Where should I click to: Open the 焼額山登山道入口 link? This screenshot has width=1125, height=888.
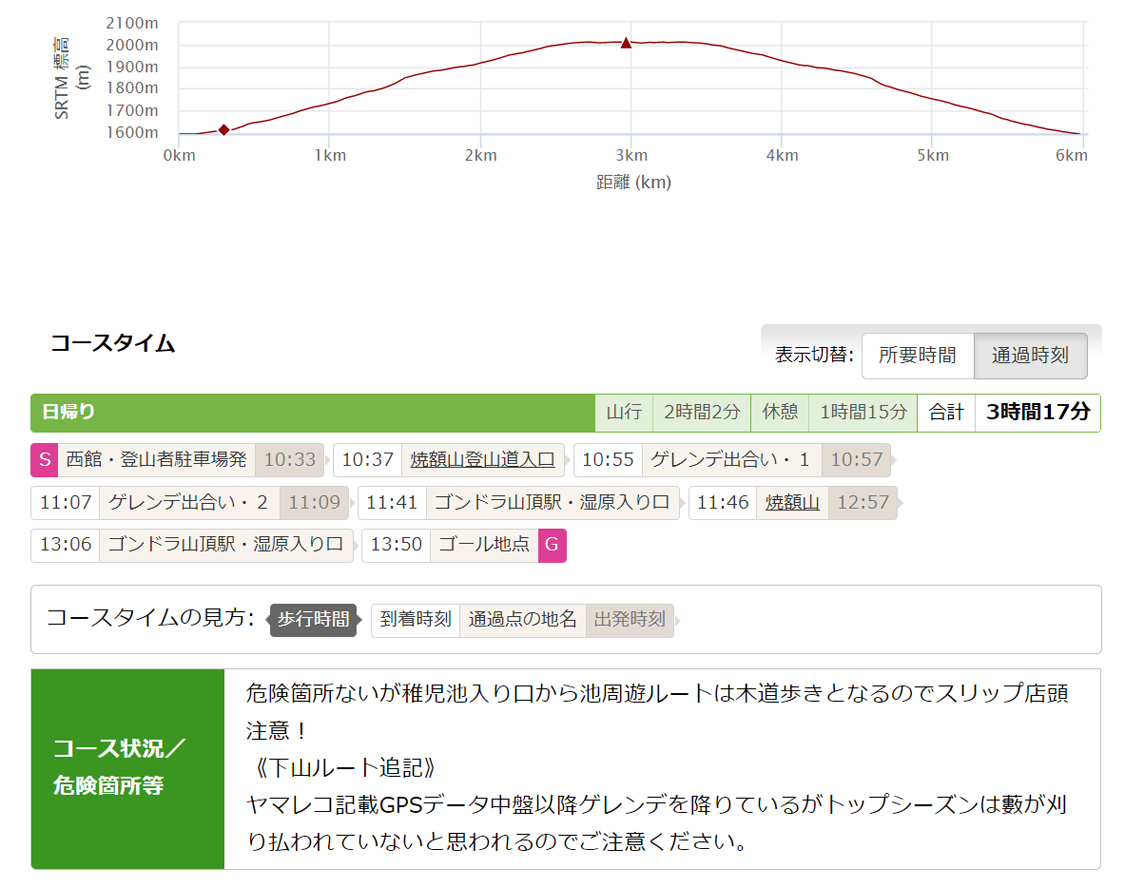pyautogui.click(x=482, y=460)
